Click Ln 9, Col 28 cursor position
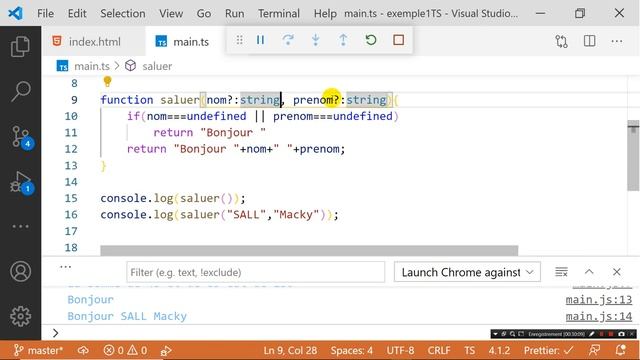The width and height of the screenshot is (640, 360). pyautogui.click(x=290, y=350)
